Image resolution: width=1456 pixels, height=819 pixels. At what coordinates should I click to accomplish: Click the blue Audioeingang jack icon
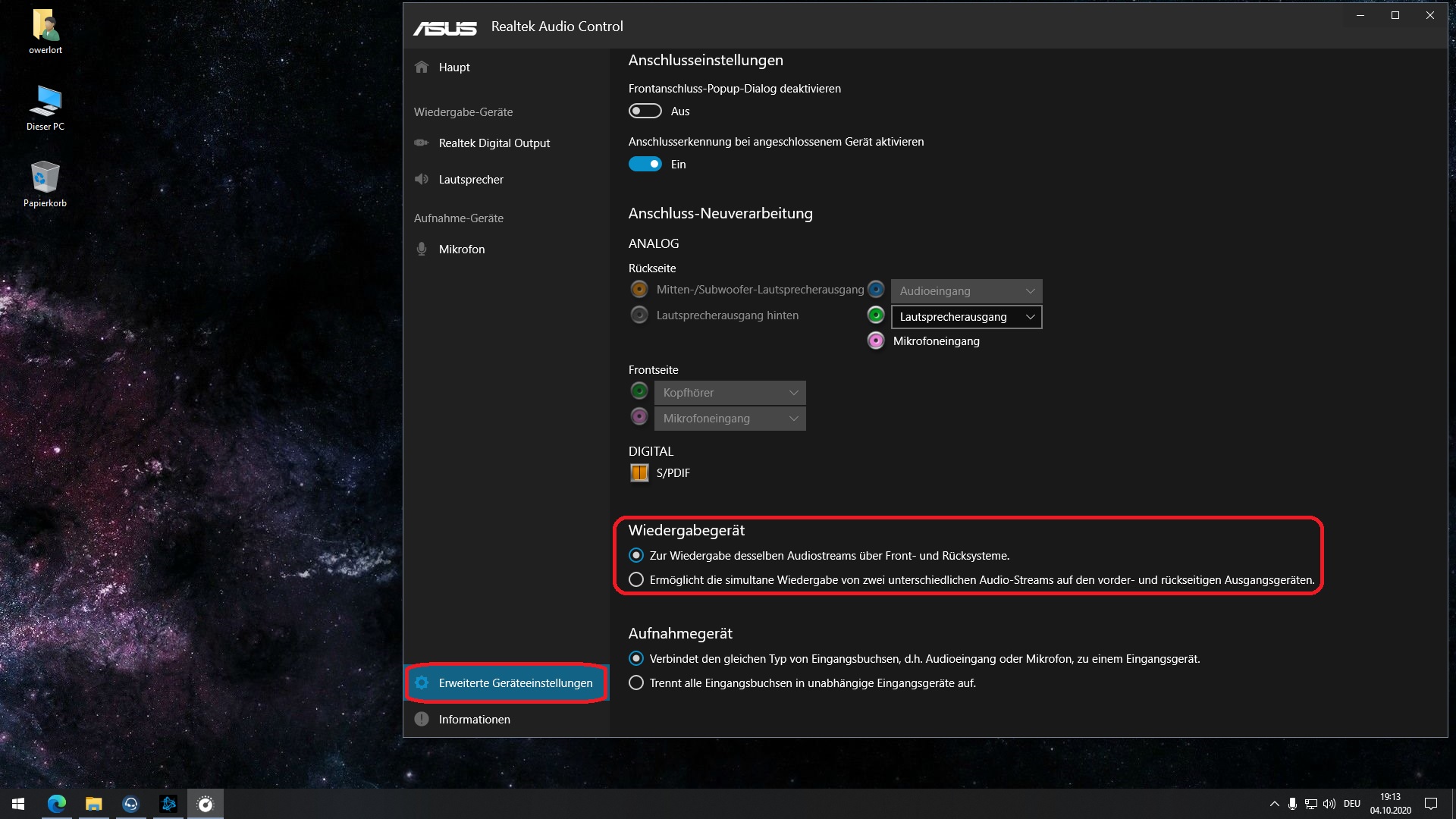tap(876, 289)
